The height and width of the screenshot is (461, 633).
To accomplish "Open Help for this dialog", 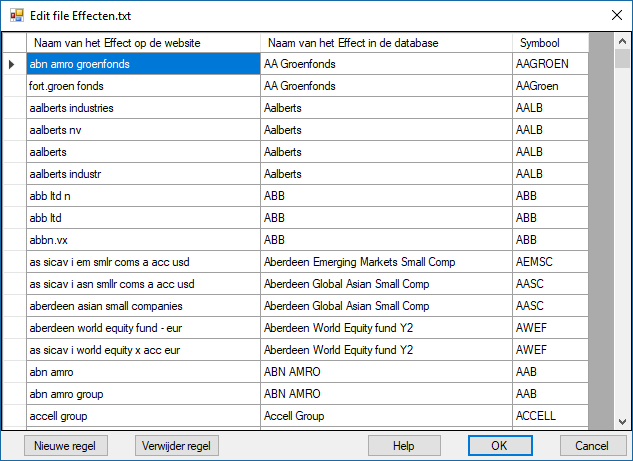I will pos(404,445).
